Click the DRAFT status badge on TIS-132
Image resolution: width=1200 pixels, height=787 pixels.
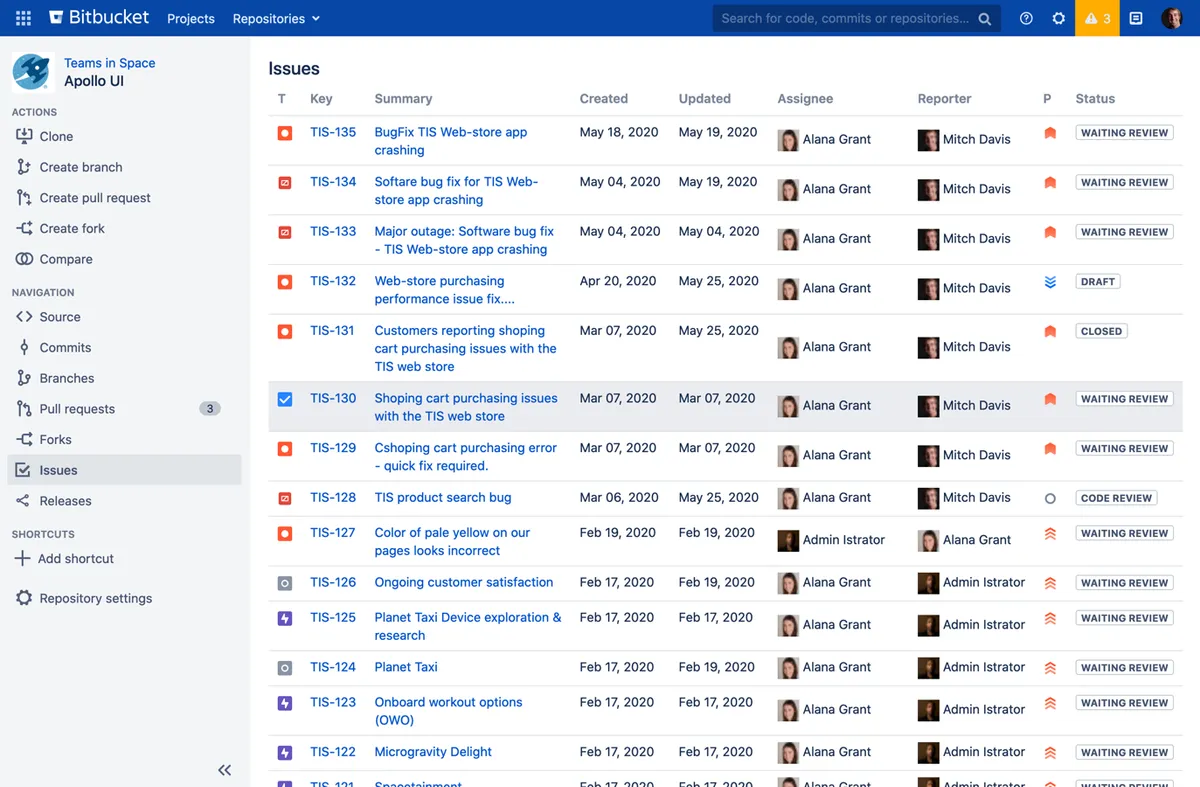click(1098, 282)
